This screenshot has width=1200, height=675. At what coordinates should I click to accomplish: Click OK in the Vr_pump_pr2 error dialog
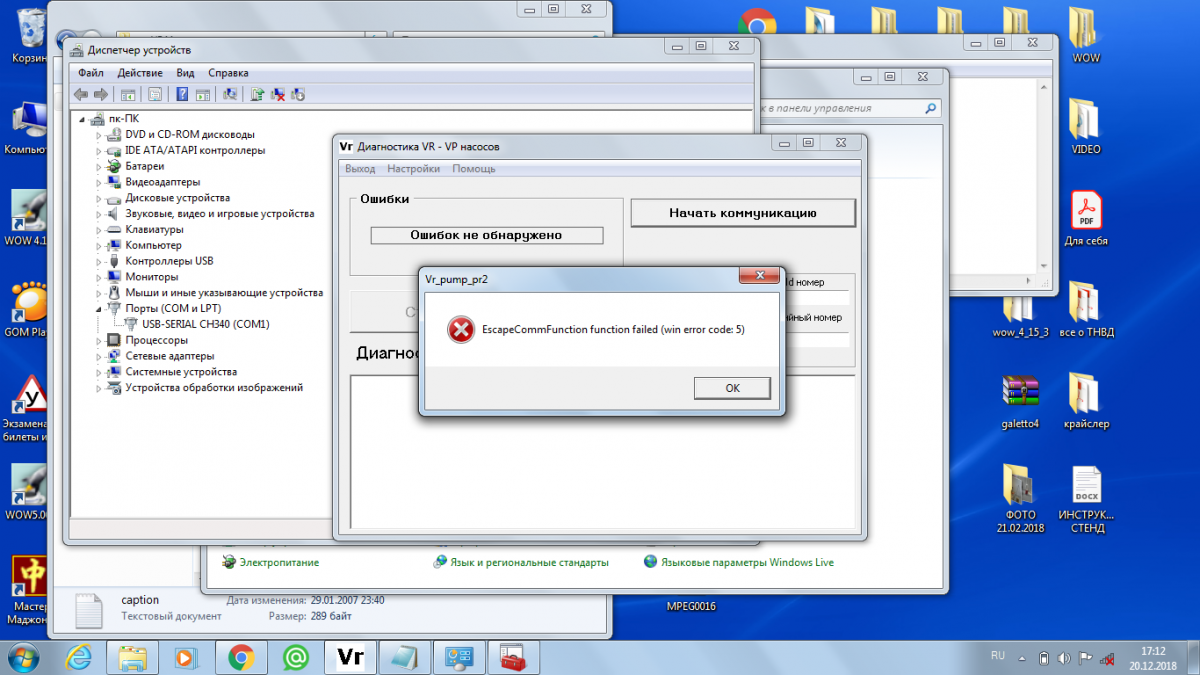click(x=732, y=388)
